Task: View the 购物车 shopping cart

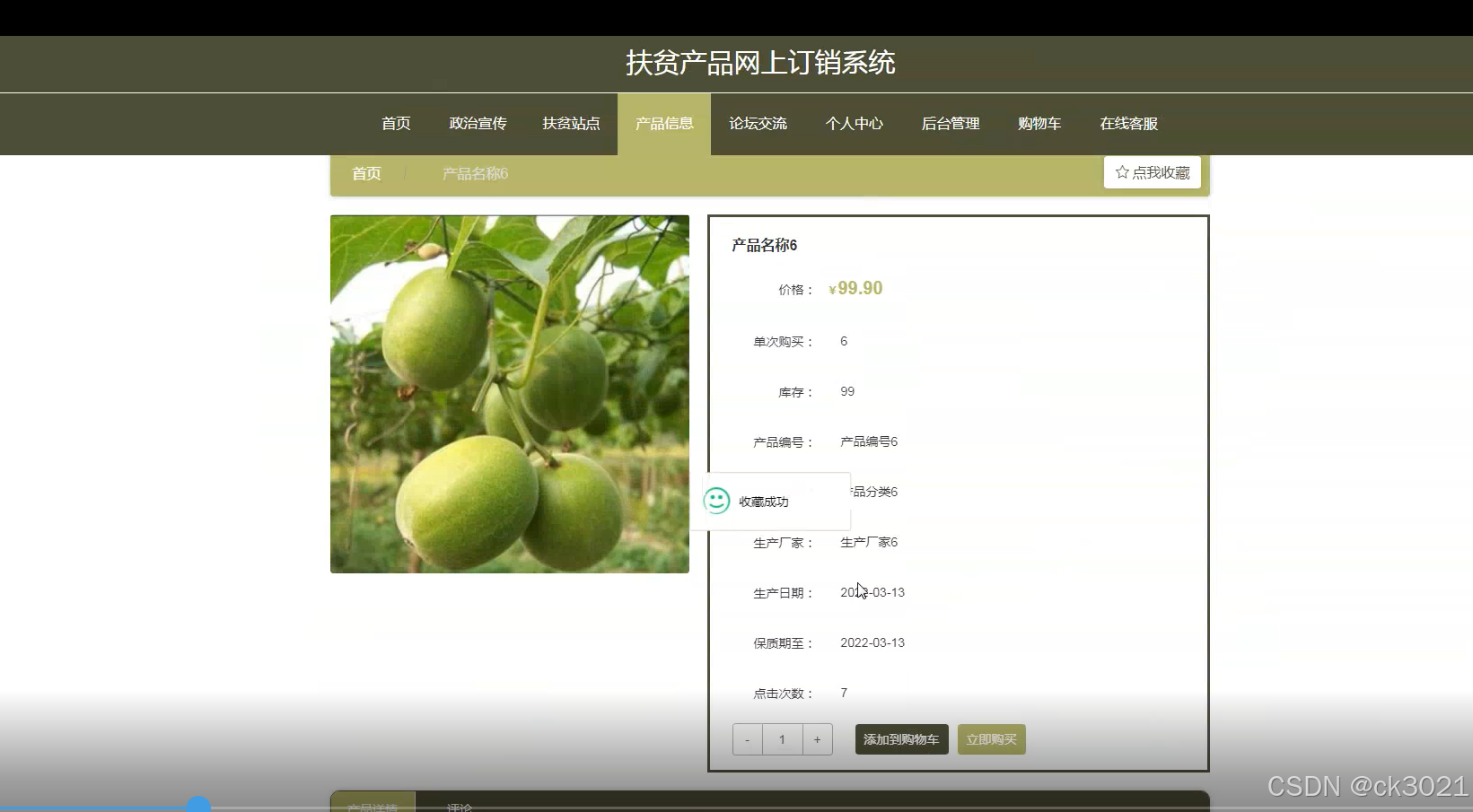Action: [1039, 124]
